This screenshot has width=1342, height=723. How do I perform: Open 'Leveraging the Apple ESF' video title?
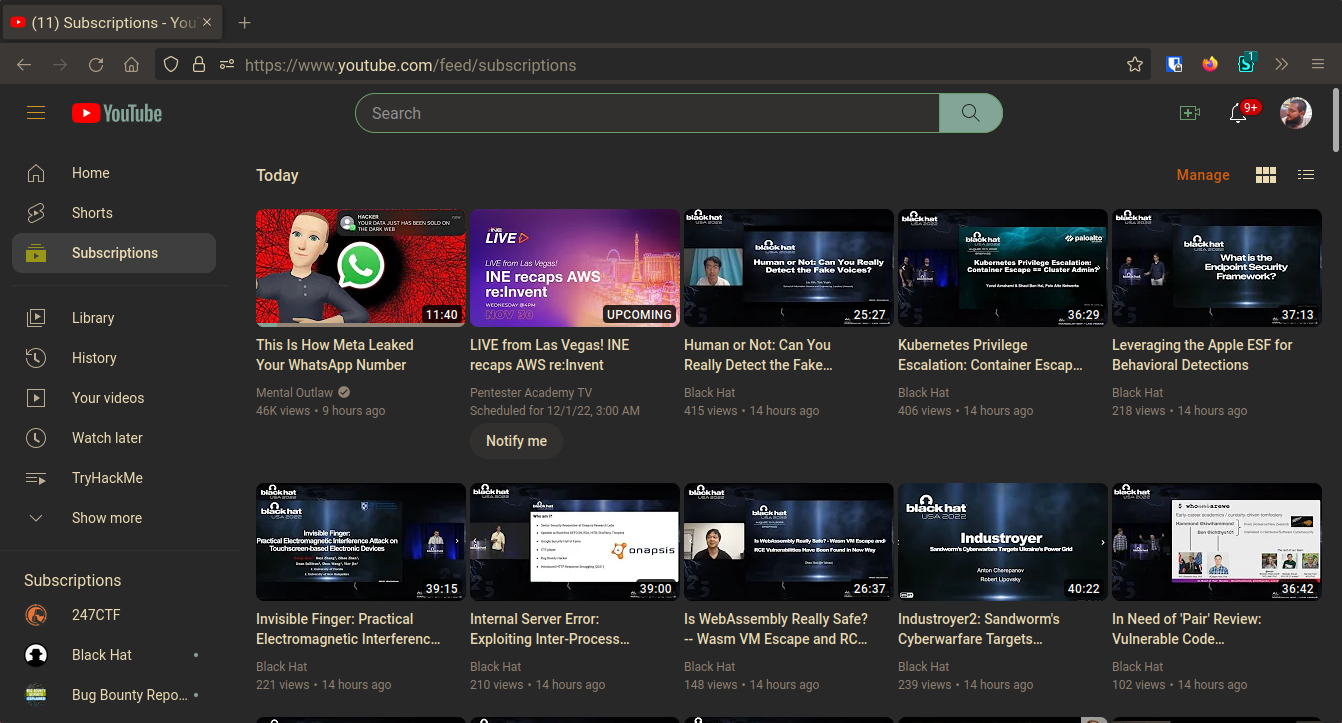tap(1202, 355)
